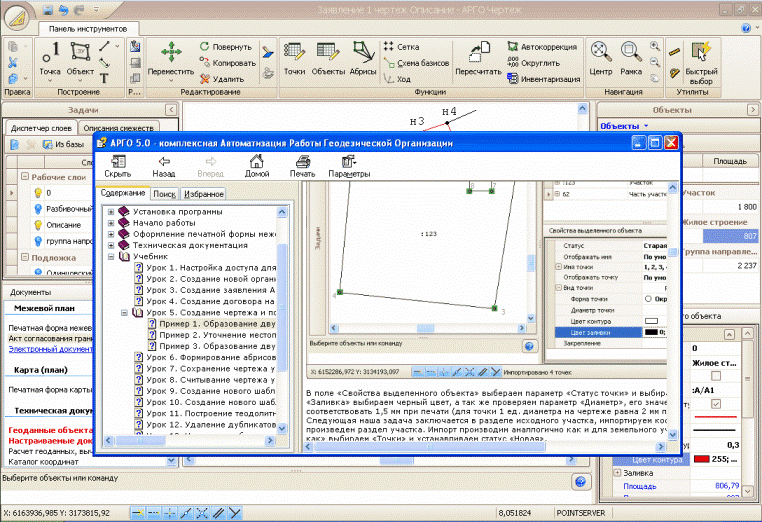Screen dimensions: 762x522
Task: Click the Переместить move tool
Action: click(x=171, y=58)
